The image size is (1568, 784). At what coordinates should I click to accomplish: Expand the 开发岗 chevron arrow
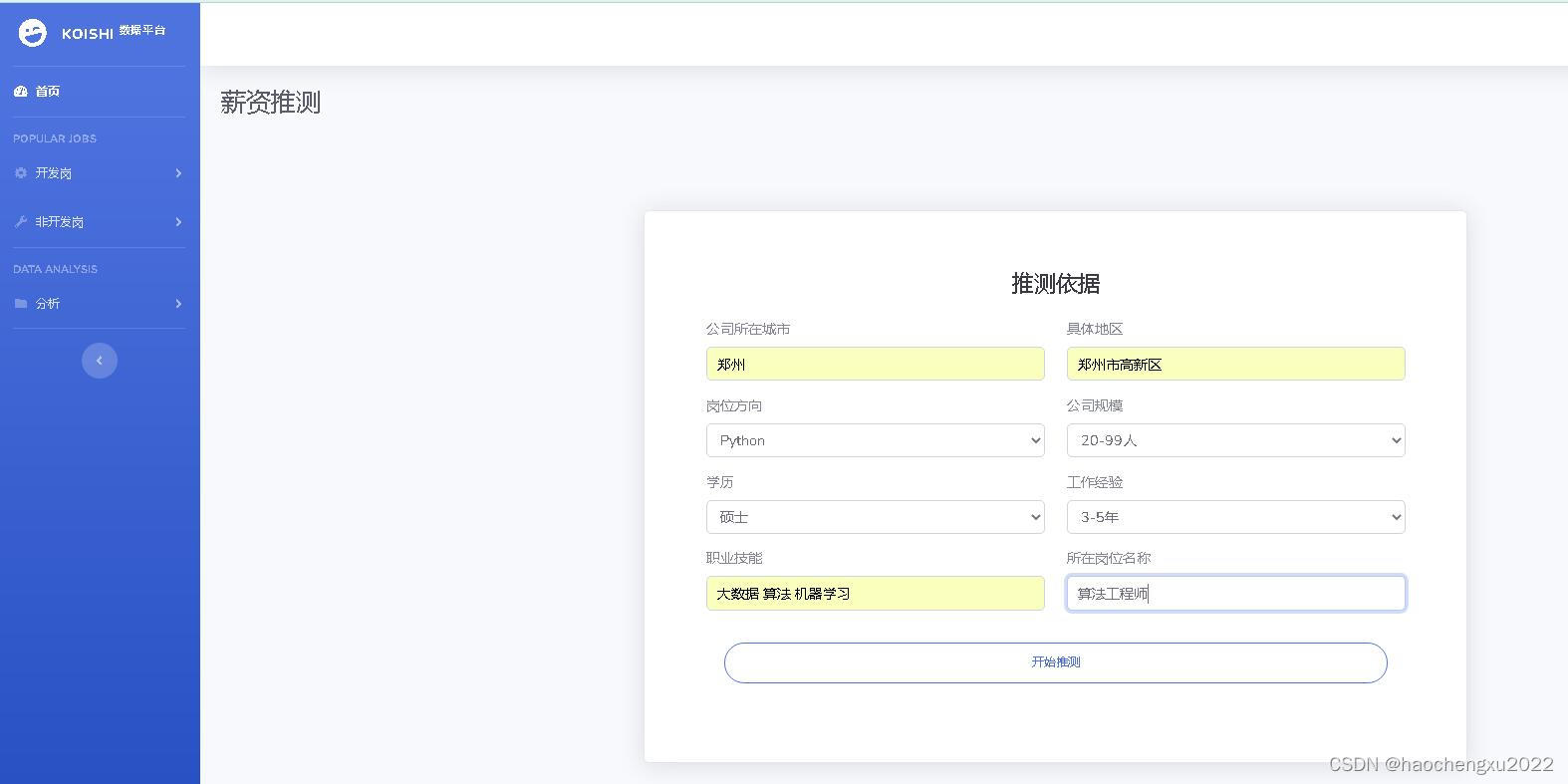(178, 173)
